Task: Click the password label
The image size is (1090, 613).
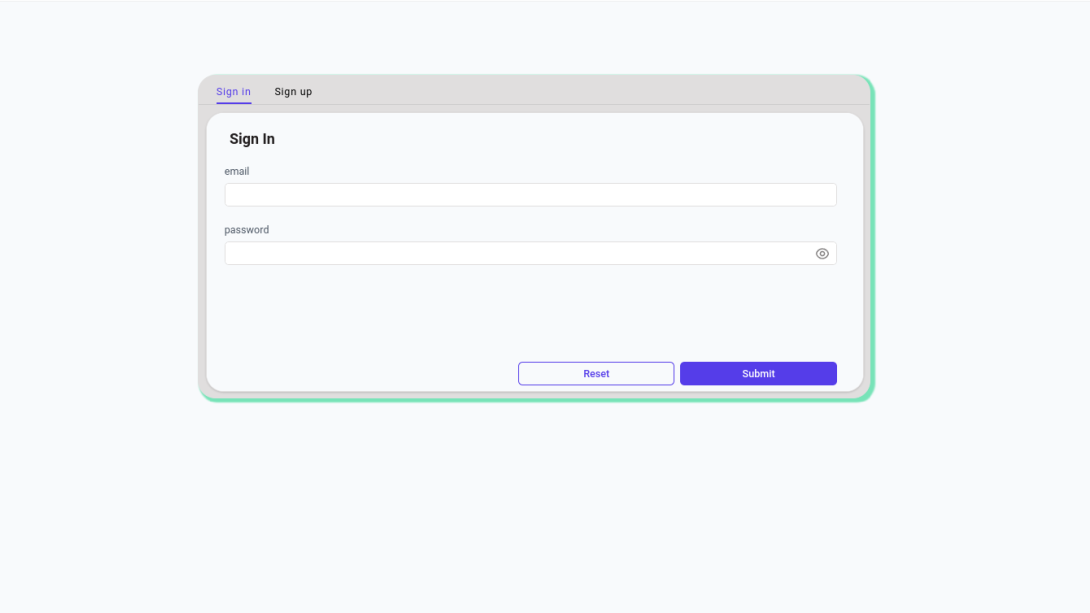Action: tap(247, 229)
